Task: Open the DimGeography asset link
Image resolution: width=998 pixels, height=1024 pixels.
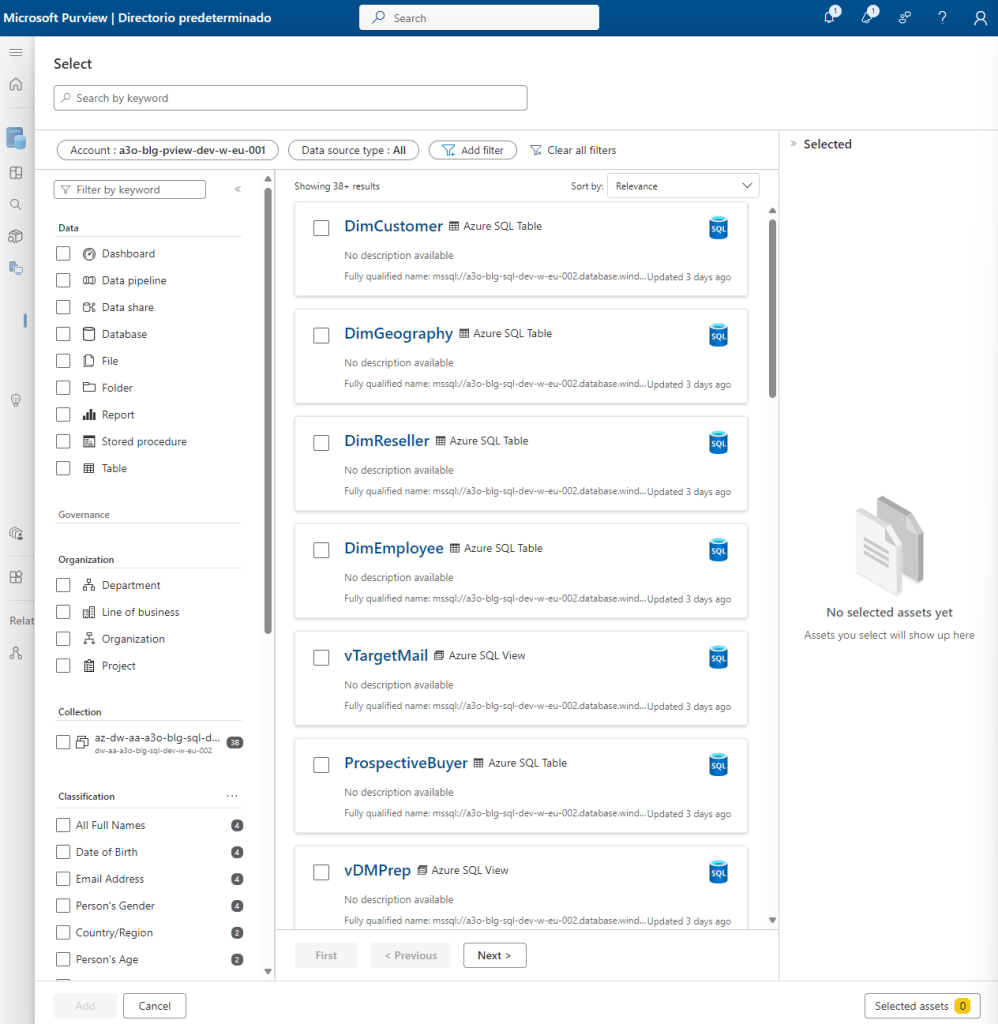Action: coord(398,334)
